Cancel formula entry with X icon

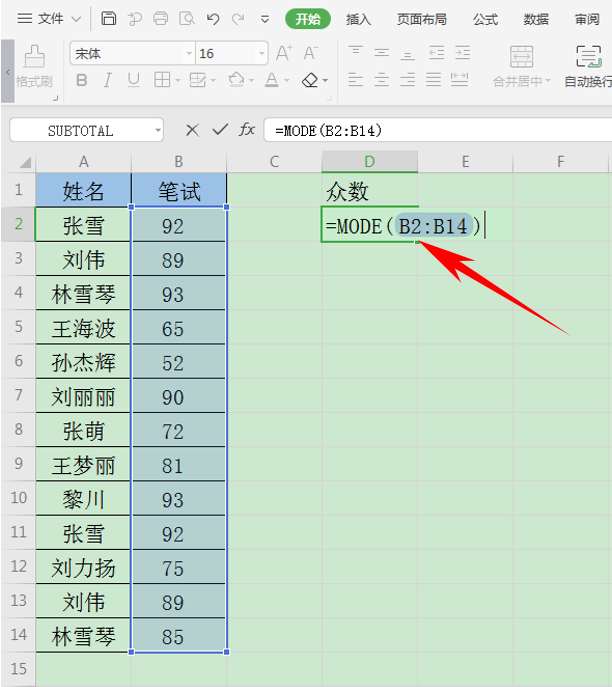coord(192,130)
